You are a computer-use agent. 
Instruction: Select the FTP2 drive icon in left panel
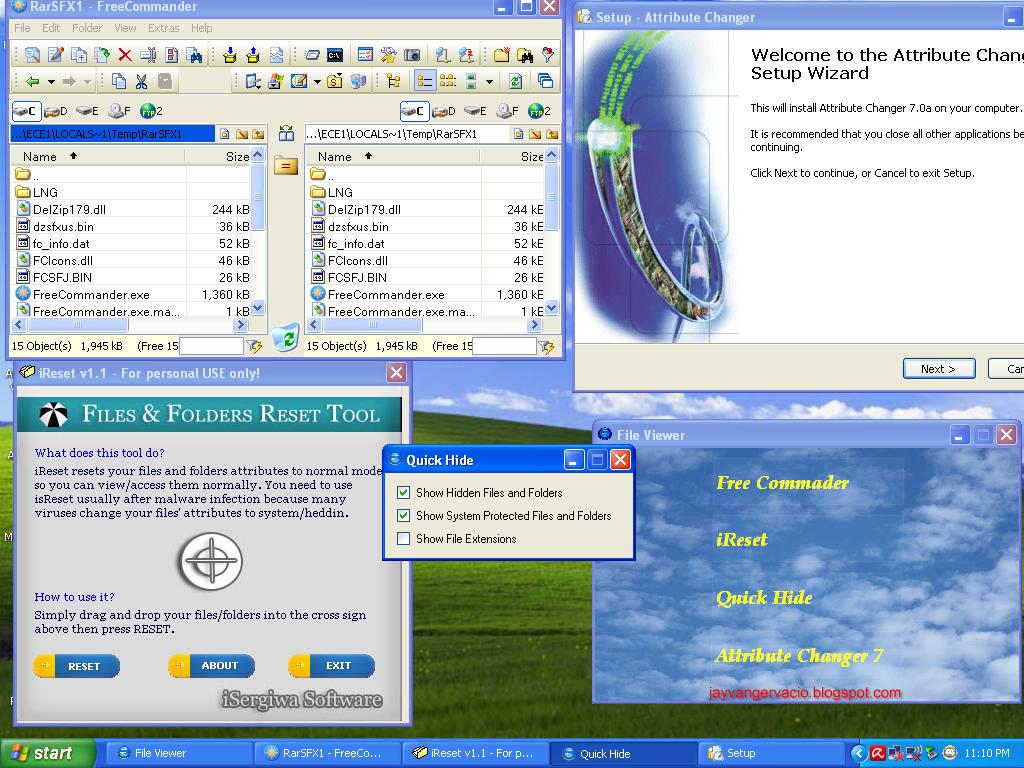148,110
